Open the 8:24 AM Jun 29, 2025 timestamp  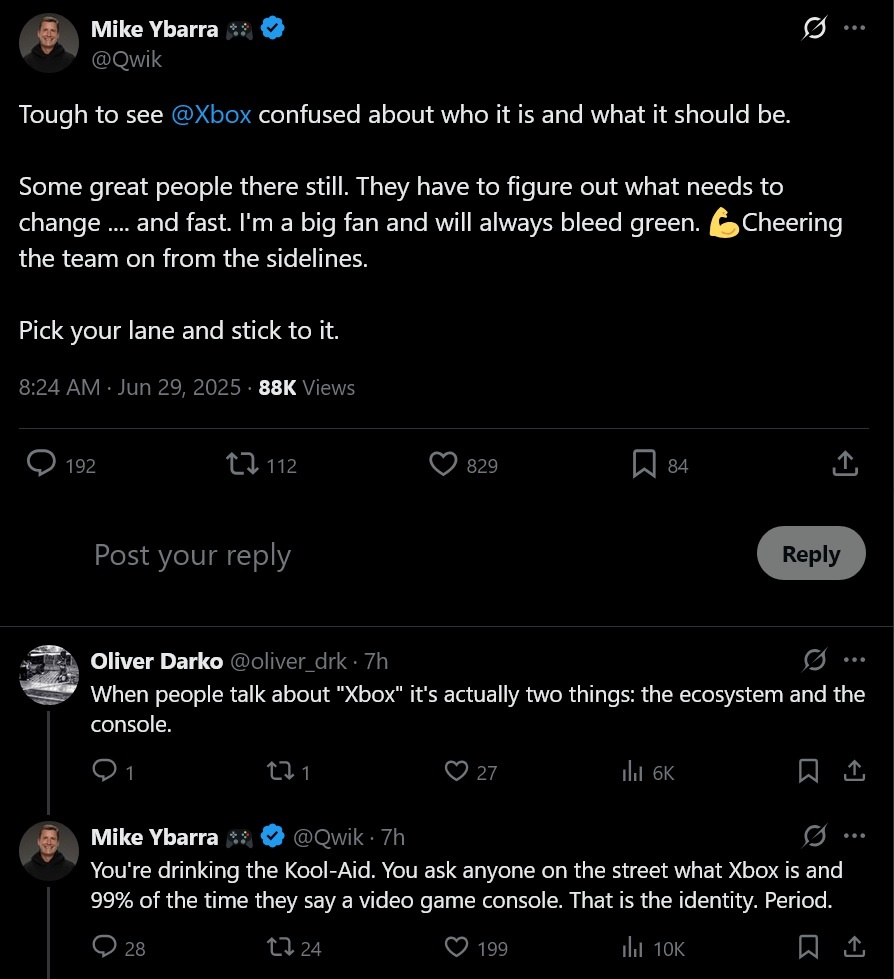tap(130, 388)
